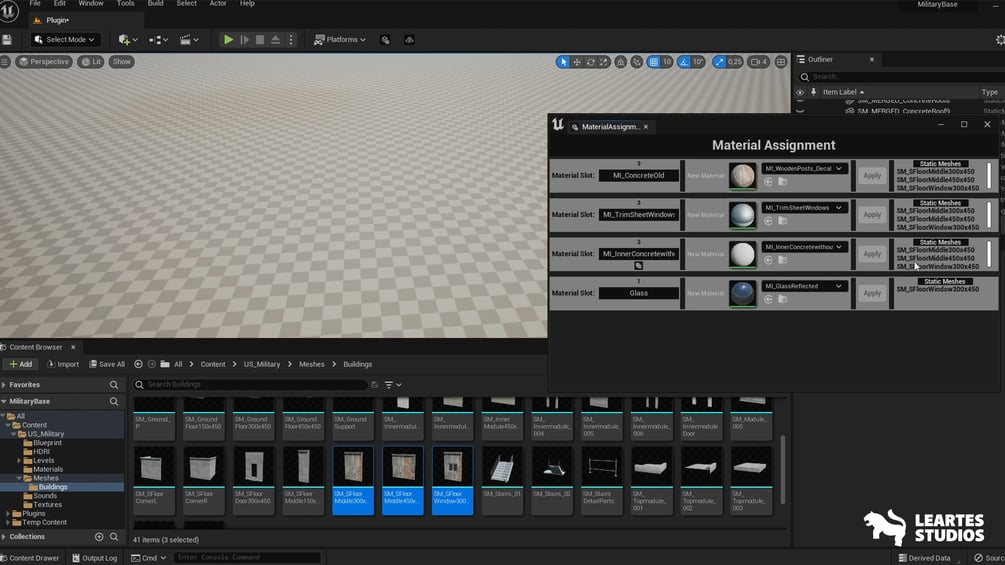Switch to the Output Log tab
The height and width of the screenshot is (565, 1005).
pyautogui.click(x=94, y=558)
